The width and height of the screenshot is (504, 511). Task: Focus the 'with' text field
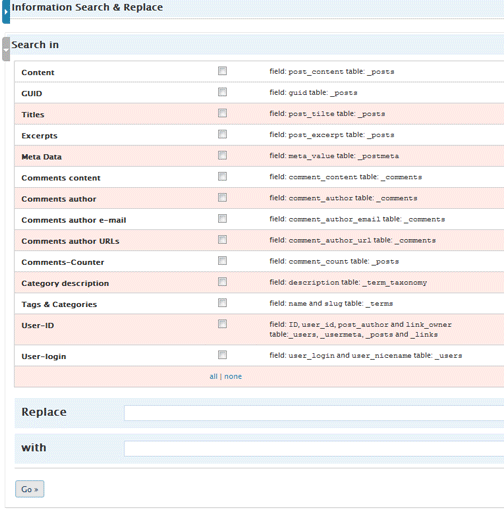tap(314, 449)
